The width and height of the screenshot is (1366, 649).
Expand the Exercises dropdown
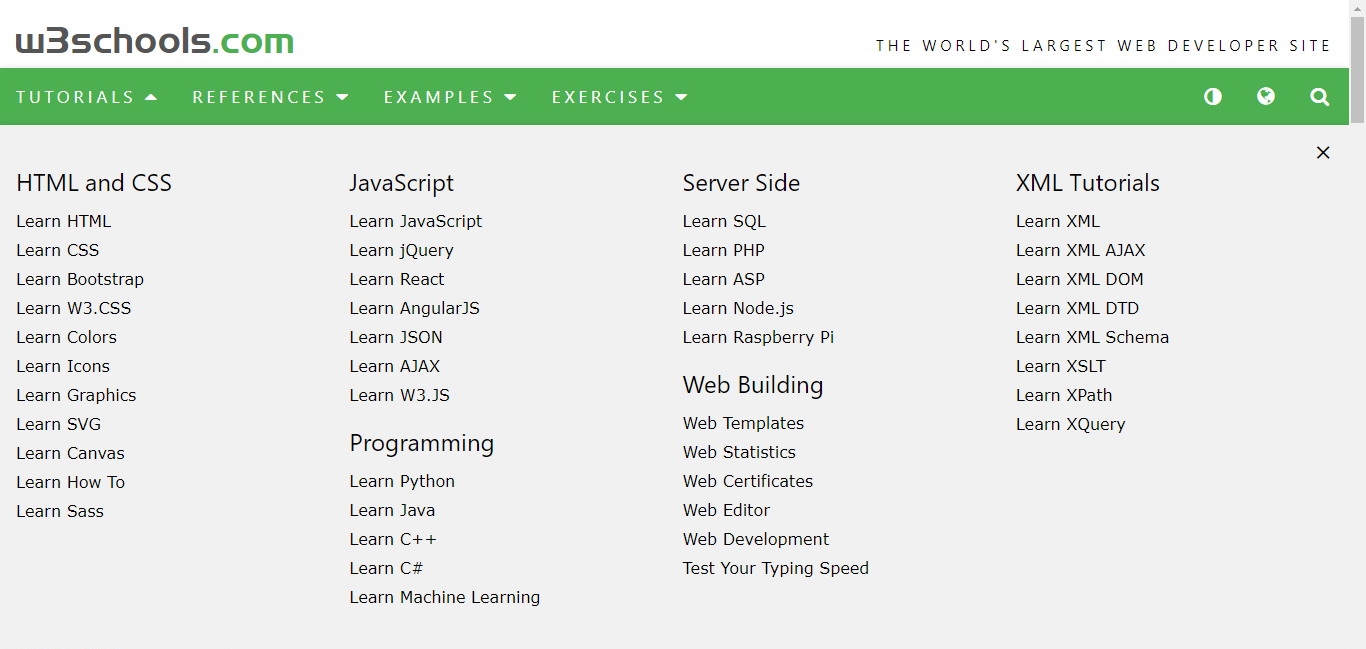[x=620, y=97]
